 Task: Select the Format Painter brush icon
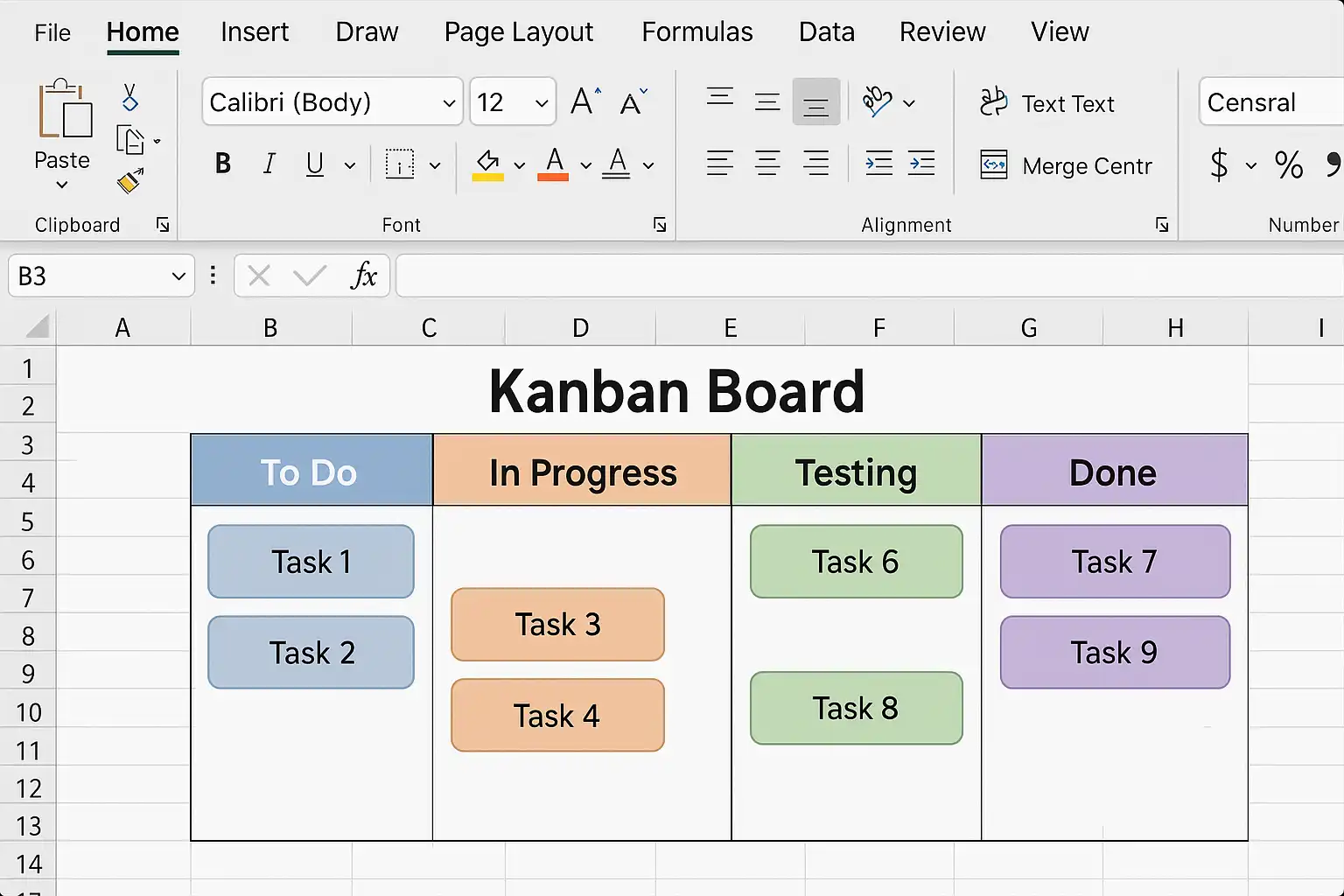coord(129,180)
